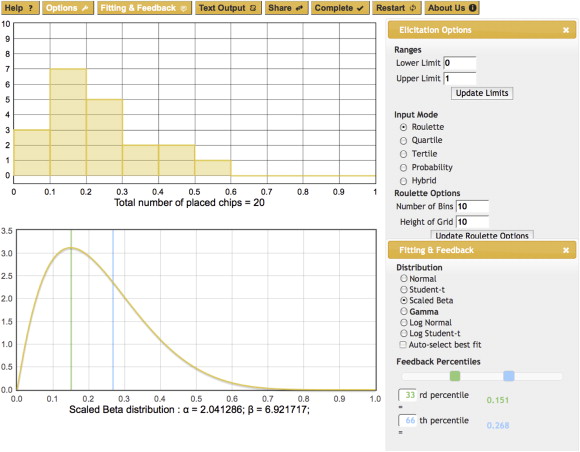The width and height of the screenshot is (580, 452).
Task: Click the histogram bar for bin 0.1–0.2
Action: [x=68, y=122]
